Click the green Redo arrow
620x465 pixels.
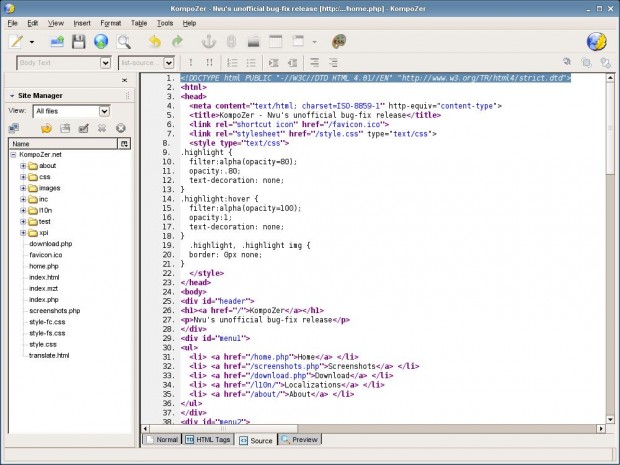[177, 41]
